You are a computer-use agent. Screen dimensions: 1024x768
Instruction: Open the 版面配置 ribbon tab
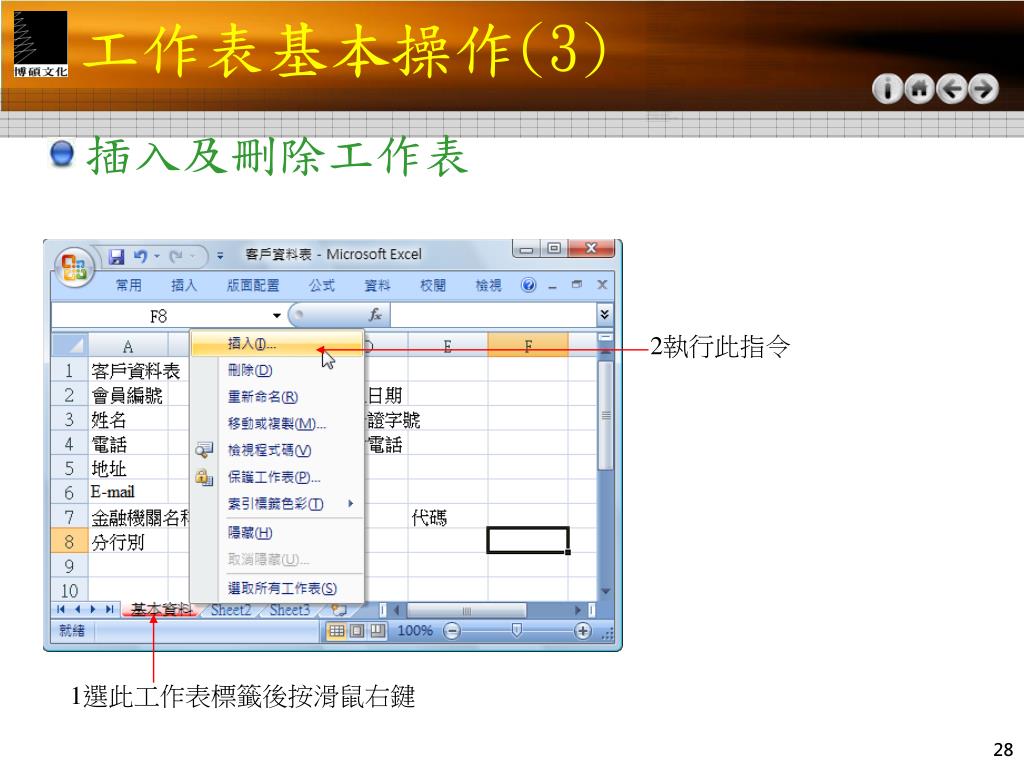coord(253,285)
